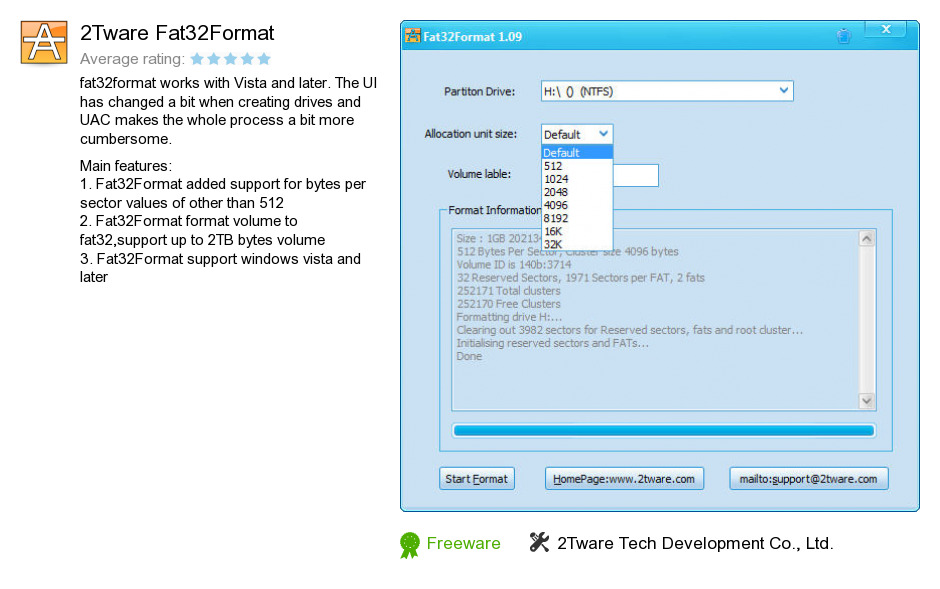Select 8192 allocation unit size

(577, 219)
